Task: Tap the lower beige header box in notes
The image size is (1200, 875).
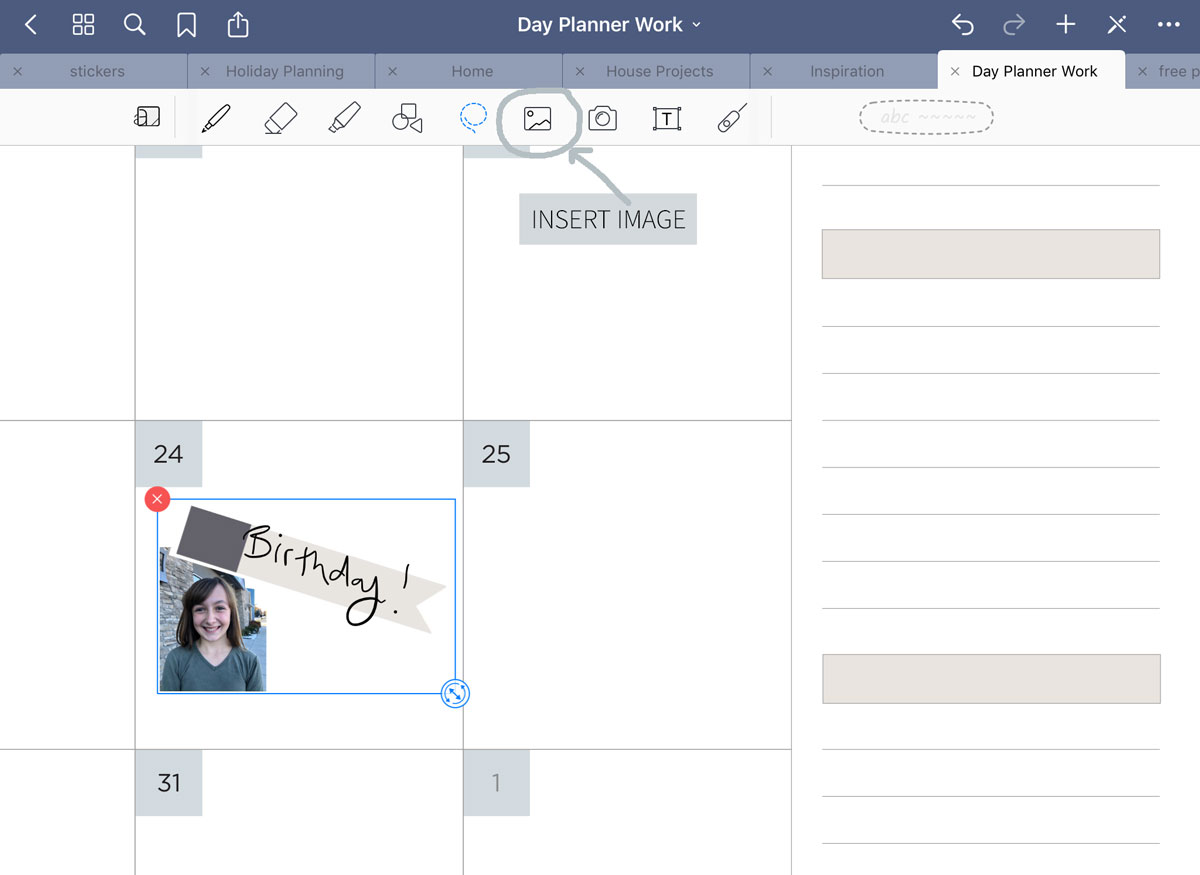Action: click(991, 679)
